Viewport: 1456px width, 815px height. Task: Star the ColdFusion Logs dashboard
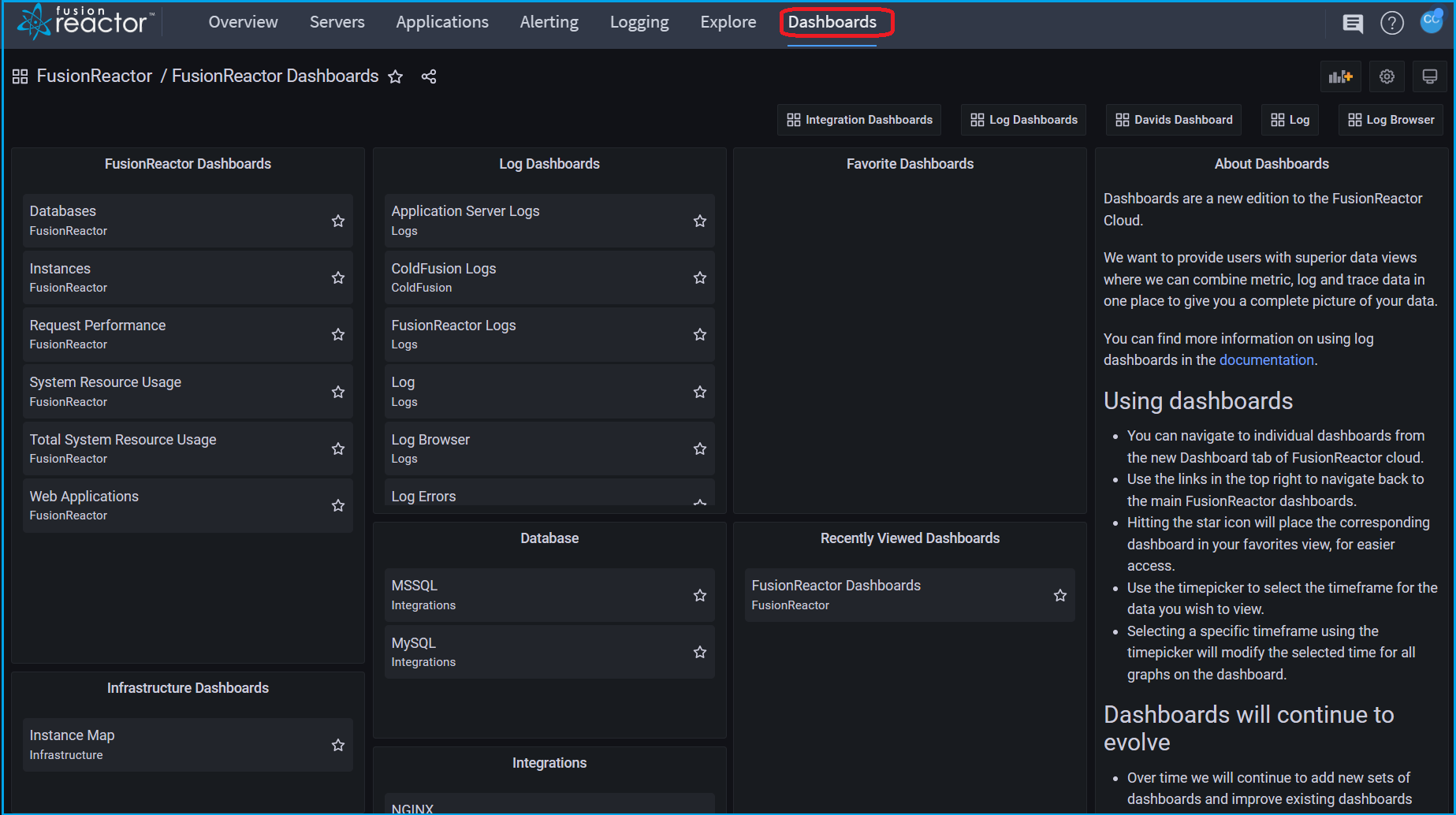click(x=700, y=277)
